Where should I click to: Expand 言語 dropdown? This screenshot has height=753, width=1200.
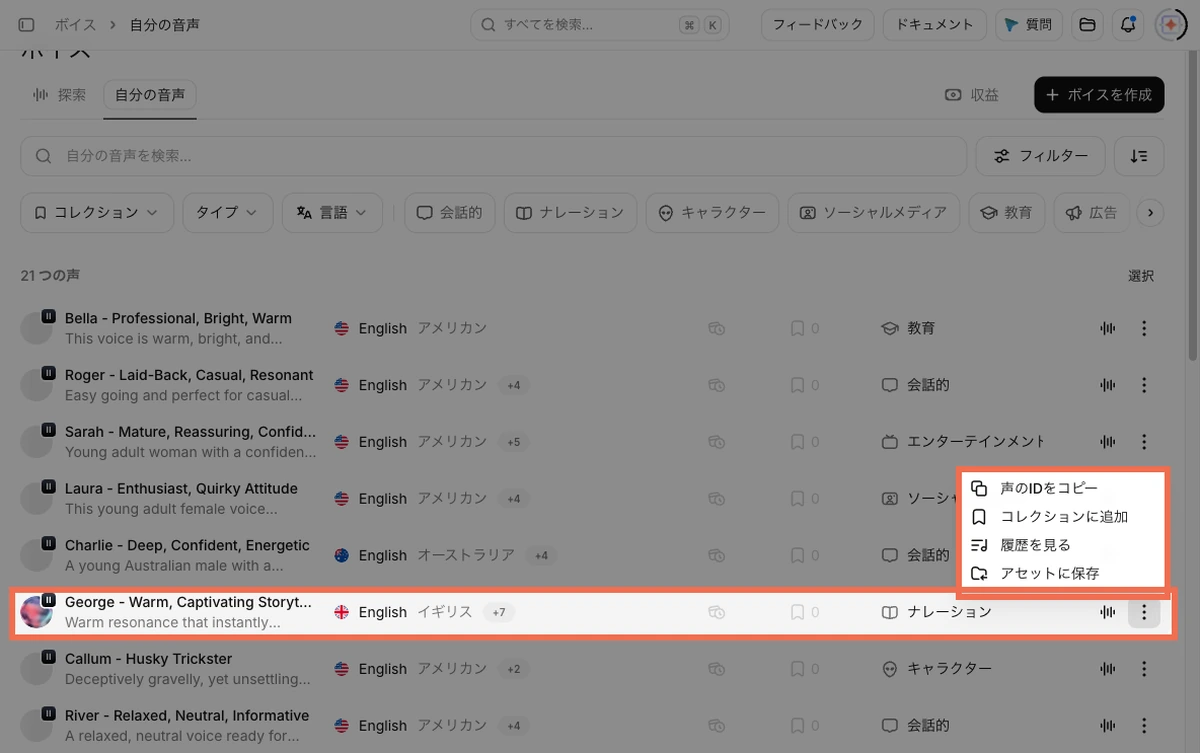point(332,213)
